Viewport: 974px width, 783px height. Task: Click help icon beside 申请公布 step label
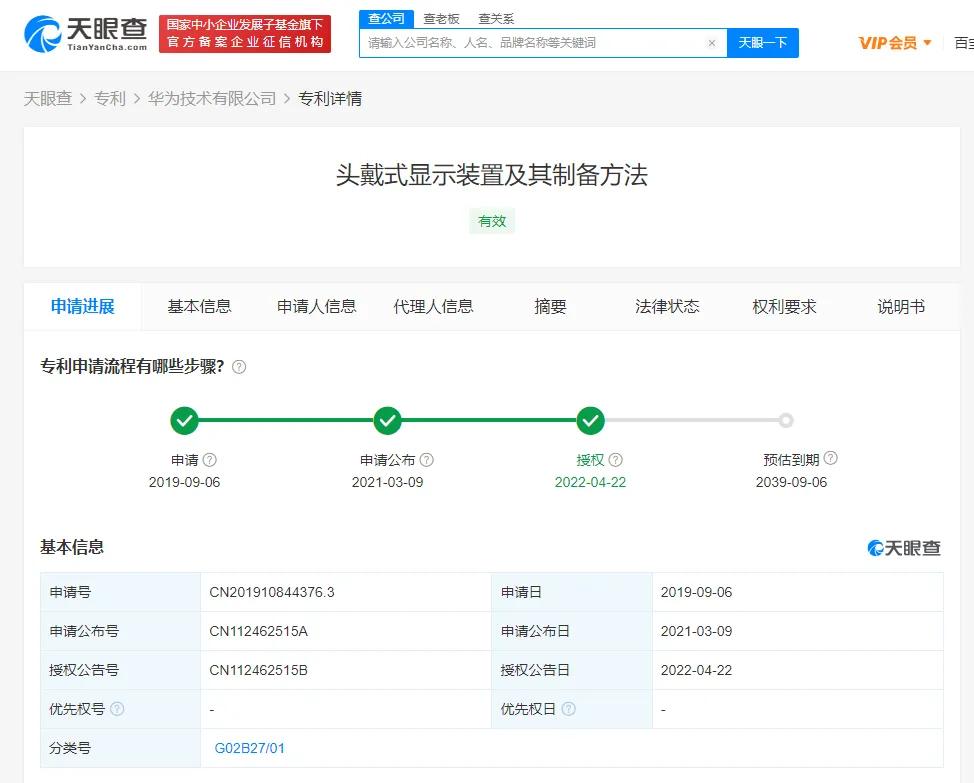tap(427, 459)
